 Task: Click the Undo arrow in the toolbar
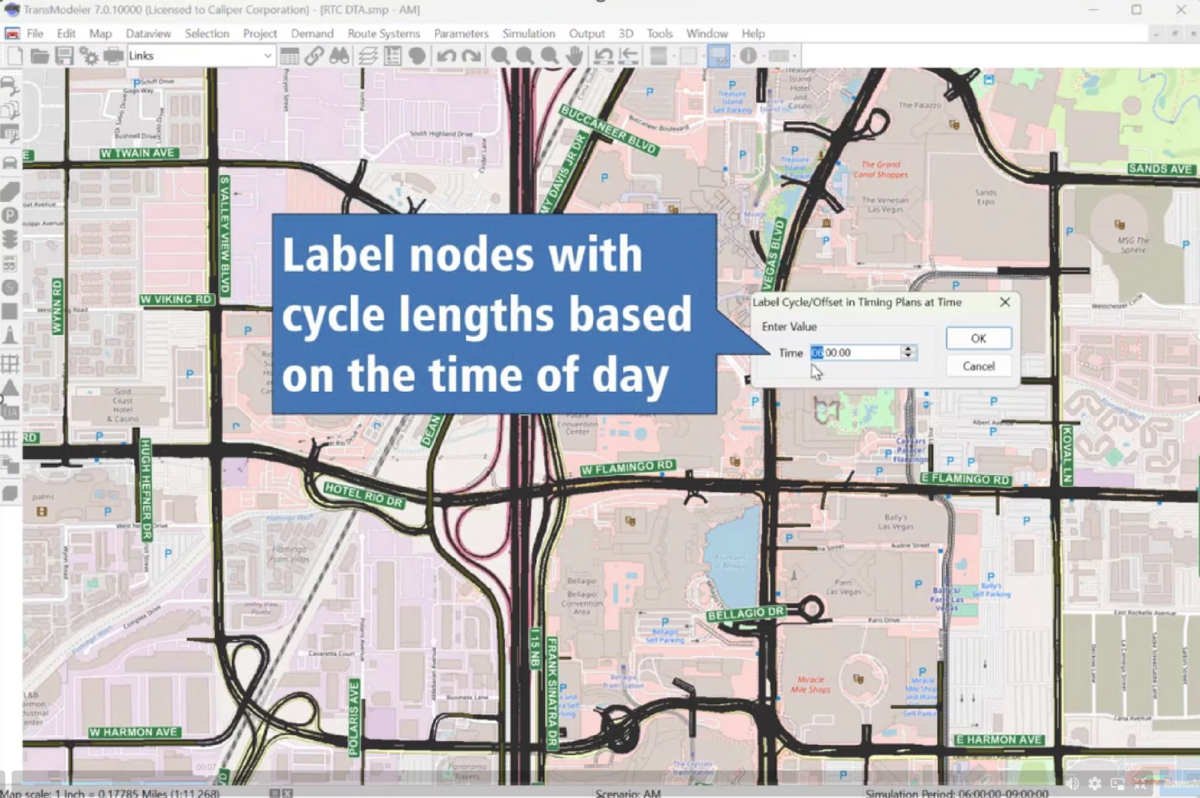tap(446, 56)
